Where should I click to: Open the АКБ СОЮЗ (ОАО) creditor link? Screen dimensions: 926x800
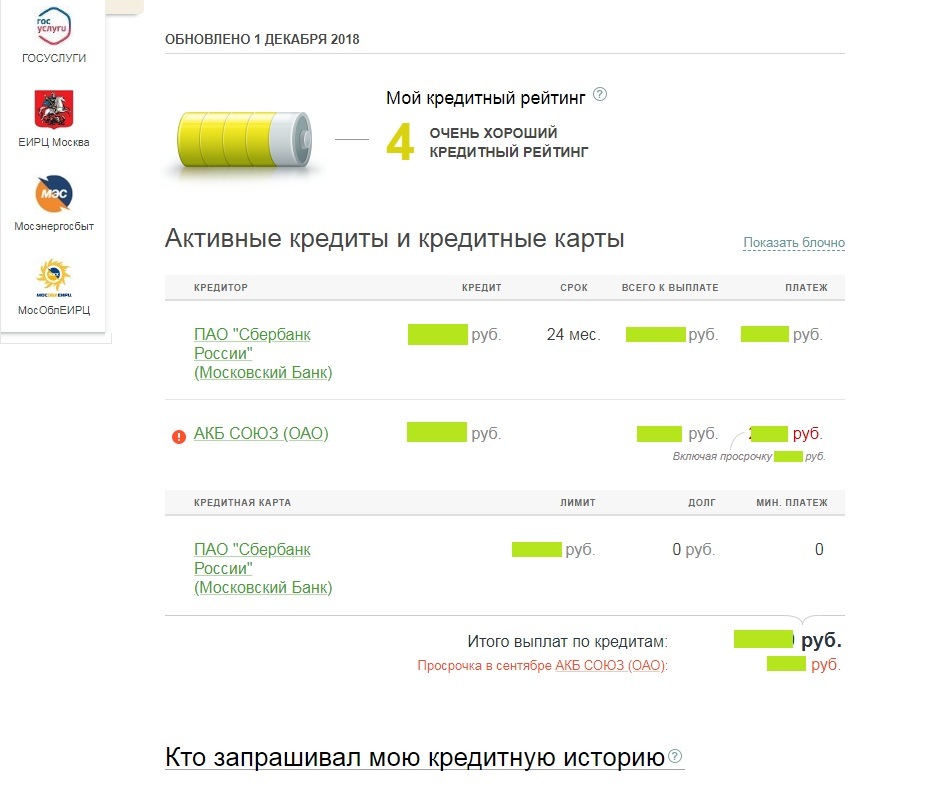point(261,433)
